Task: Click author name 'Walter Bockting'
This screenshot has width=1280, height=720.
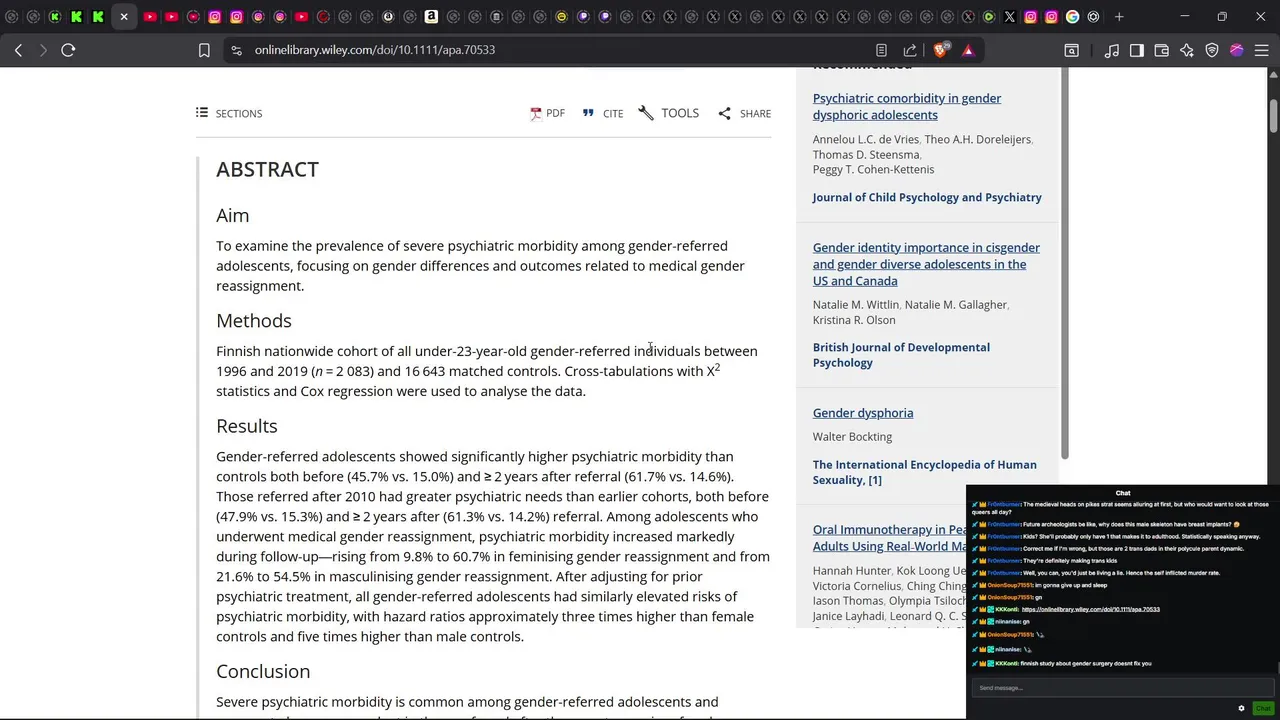Action: (852, 437)
